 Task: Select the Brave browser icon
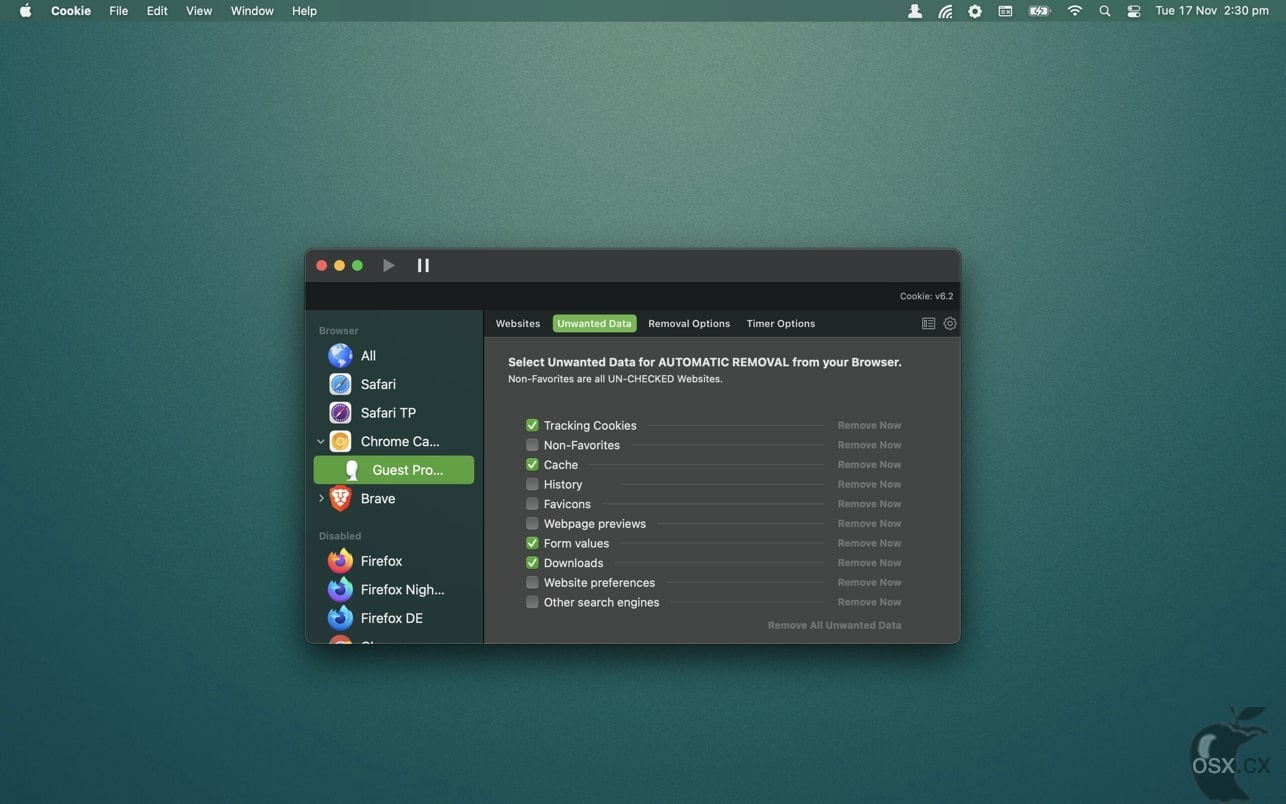pos(340,498)
